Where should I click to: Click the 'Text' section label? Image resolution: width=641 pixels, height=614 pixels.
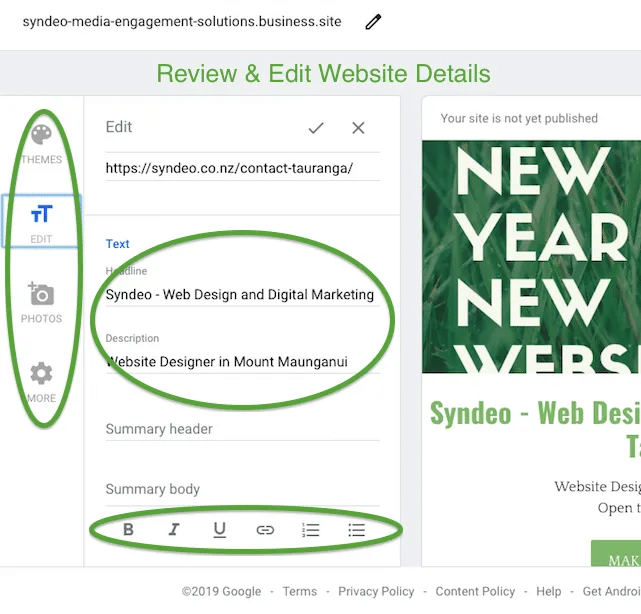tap(118, 244)
